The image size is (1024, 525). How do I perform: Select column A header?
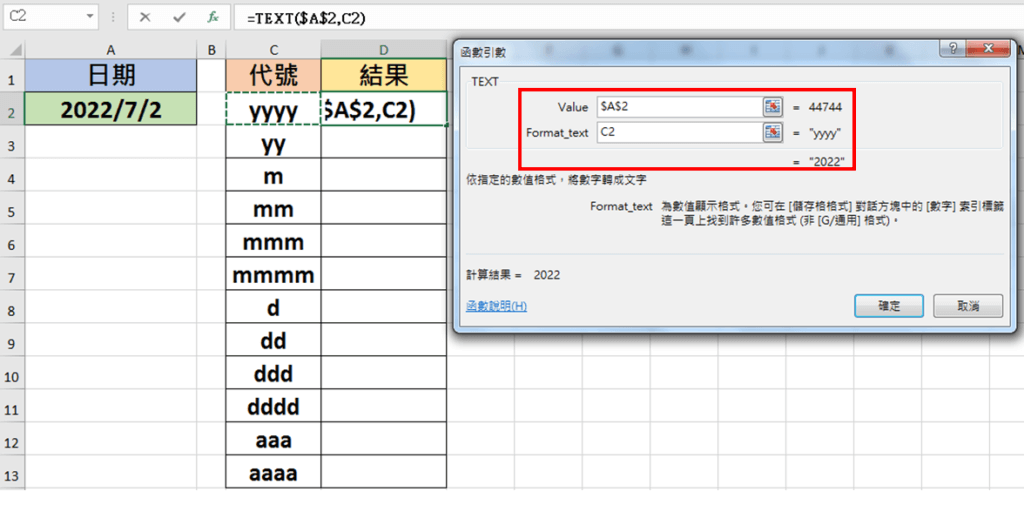[110, 49]
